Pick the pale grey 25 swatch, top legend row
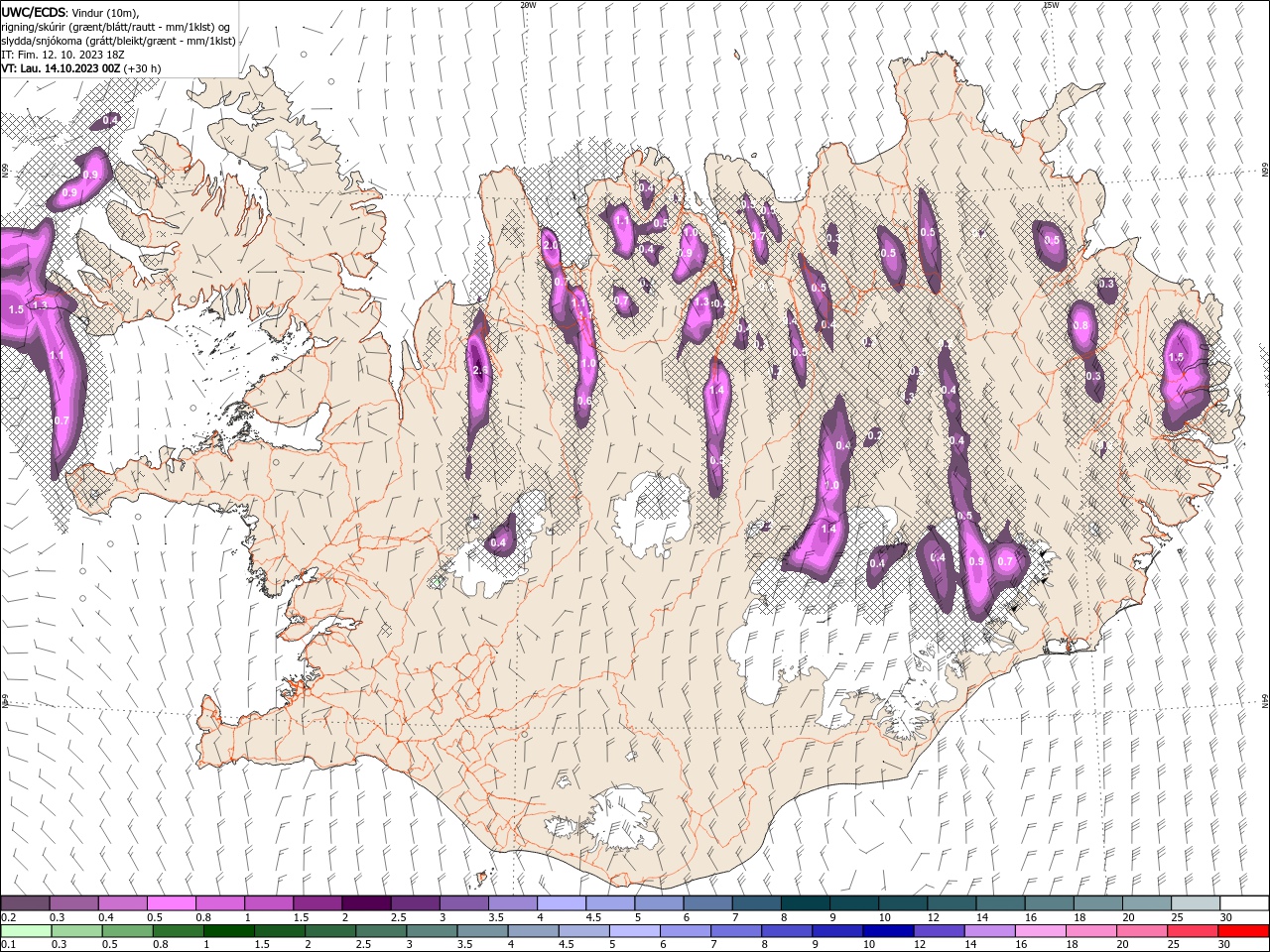Viewport: 1270px width, 952px height. tap(1195, 903)
